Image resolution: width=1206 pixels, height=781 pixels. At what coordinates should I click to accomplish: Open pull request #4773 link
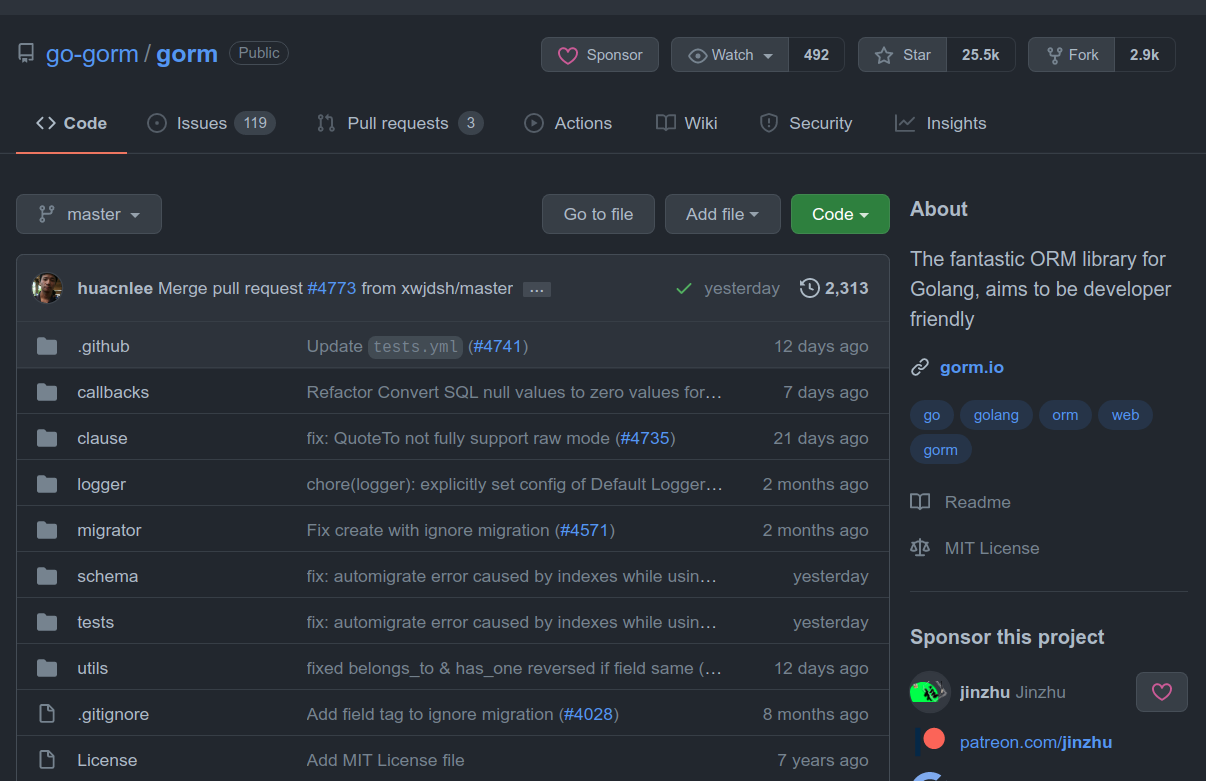click(332, 288)
